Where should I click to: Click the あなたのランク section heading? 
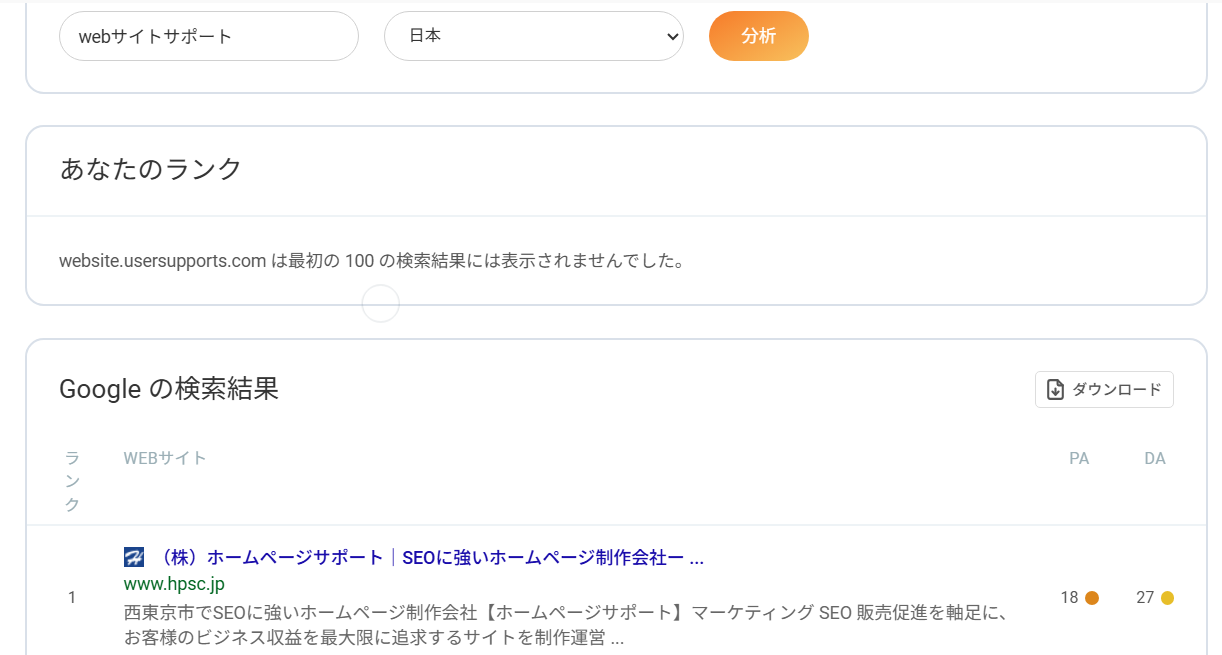151,169
